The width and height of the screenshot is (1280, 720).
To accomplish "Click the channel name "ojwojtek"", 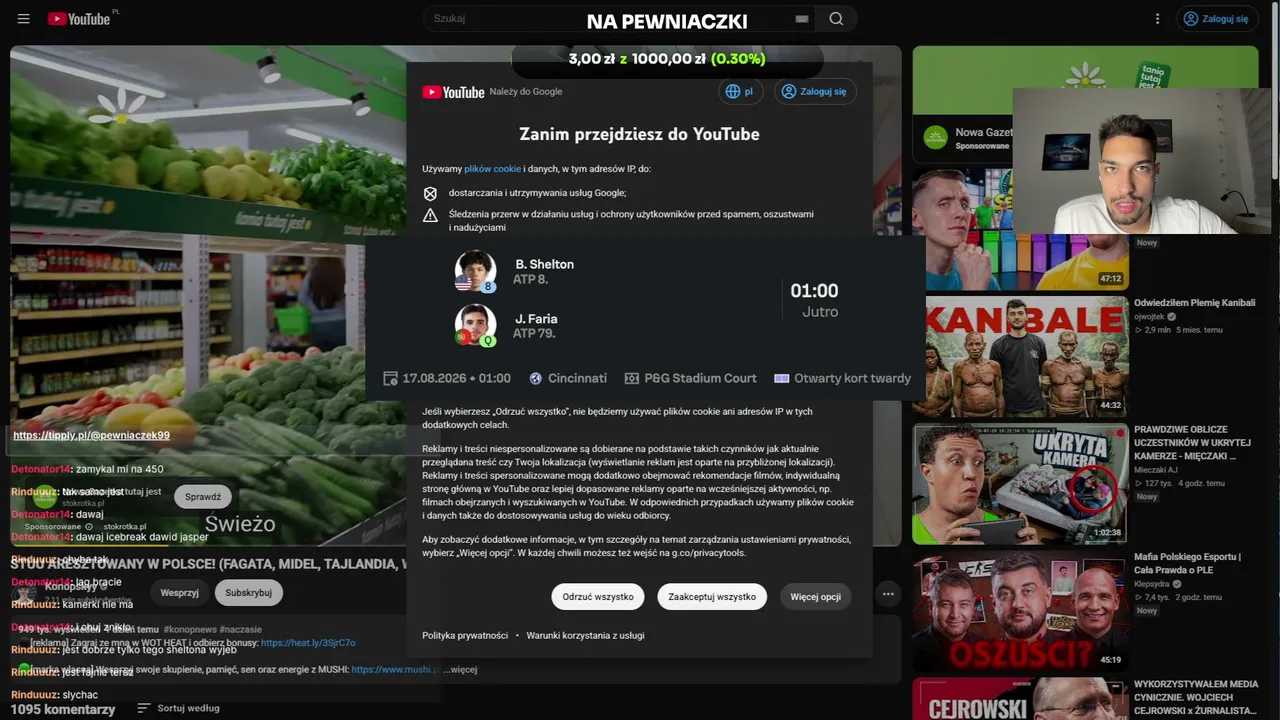I will click(1150, 316).
